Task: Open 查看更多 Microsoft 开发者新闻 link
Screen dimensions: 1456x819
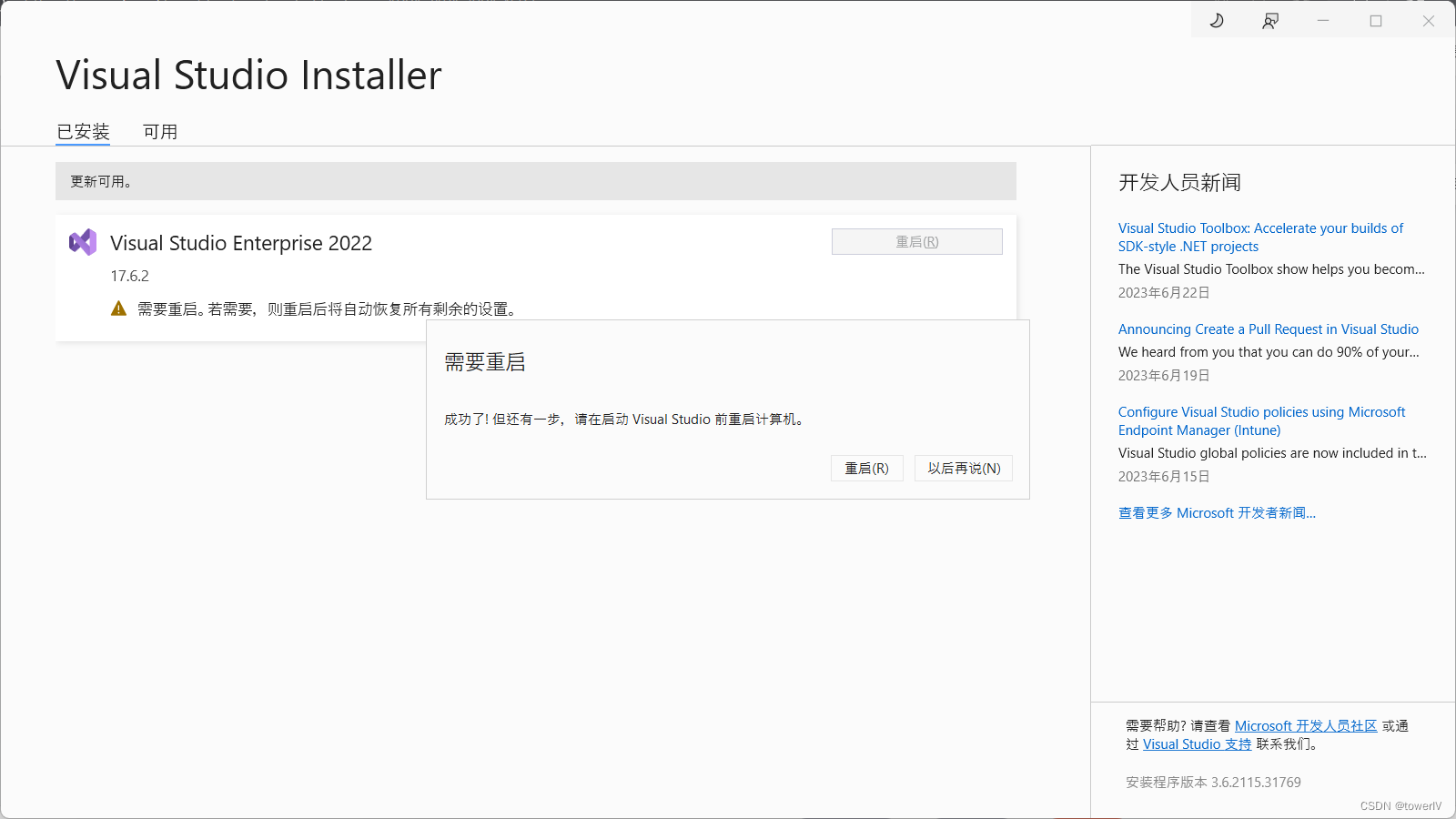Action: 1217,513
